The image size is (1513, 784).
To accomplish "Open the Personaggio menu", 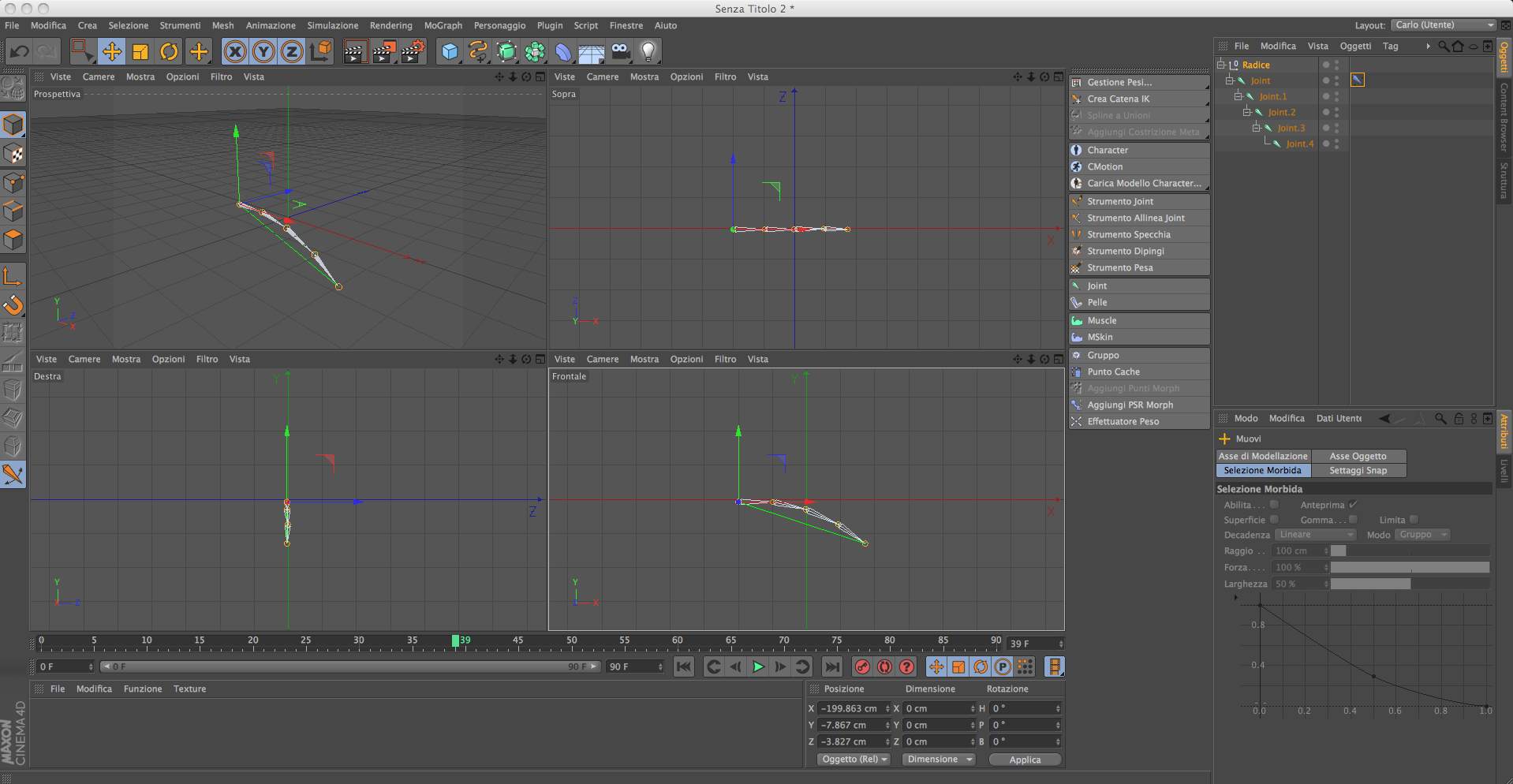I will click(499, 25).
